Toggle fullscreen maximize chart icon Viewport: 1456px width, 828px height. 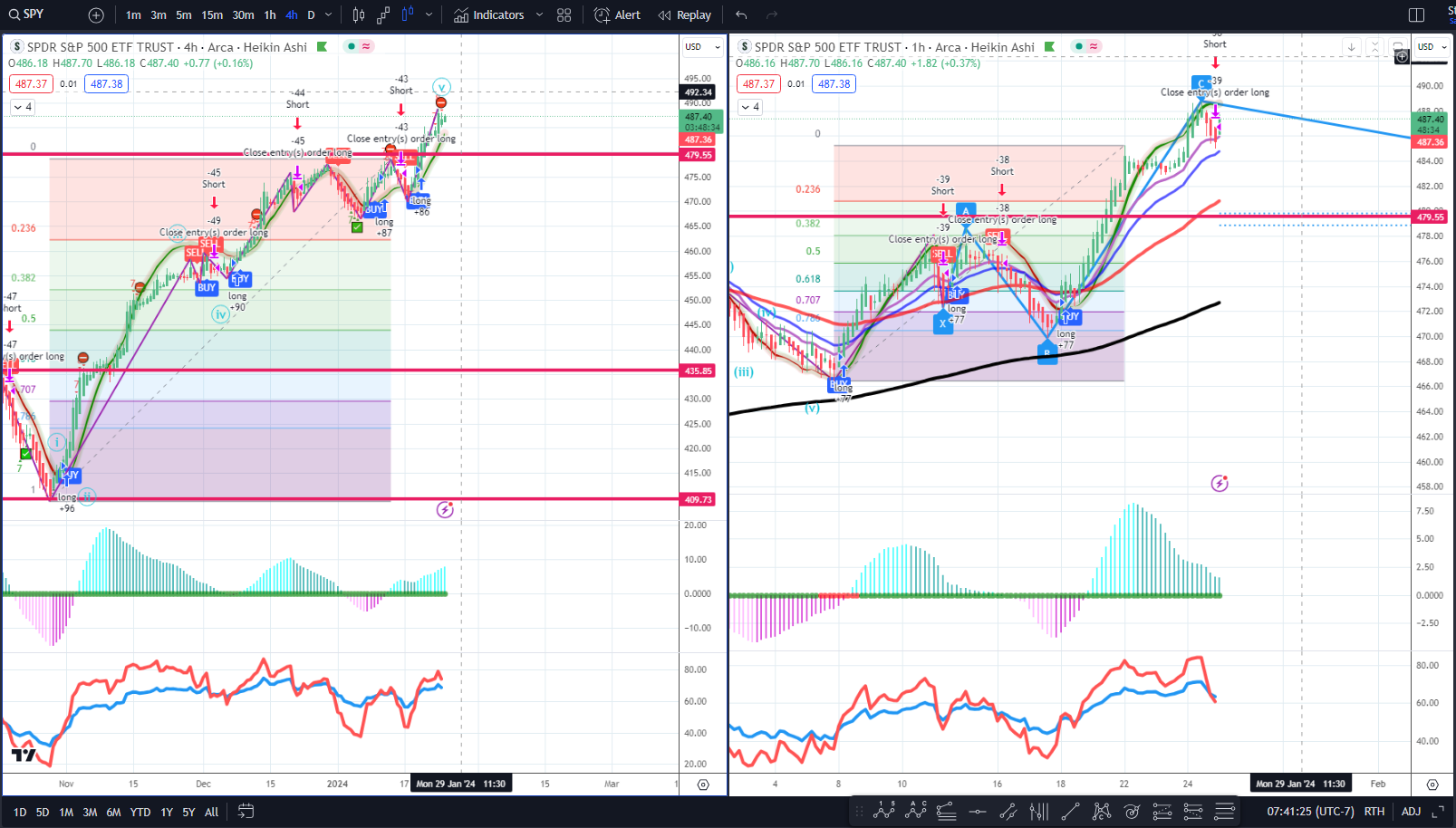click(x=1438, y=812)
